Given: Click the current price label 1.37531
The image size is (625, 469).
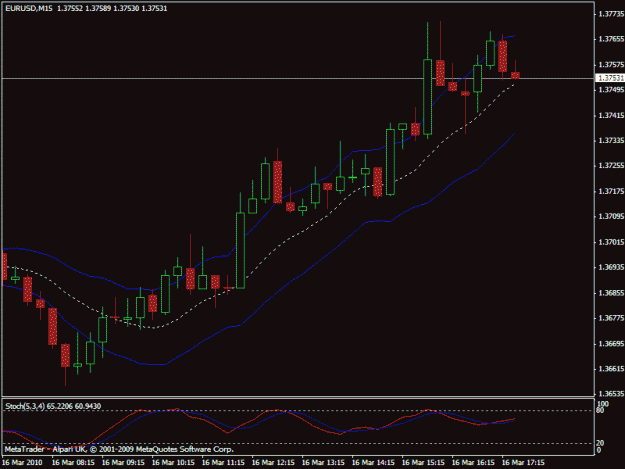Looking at the screenshot, I should [611, 78].
